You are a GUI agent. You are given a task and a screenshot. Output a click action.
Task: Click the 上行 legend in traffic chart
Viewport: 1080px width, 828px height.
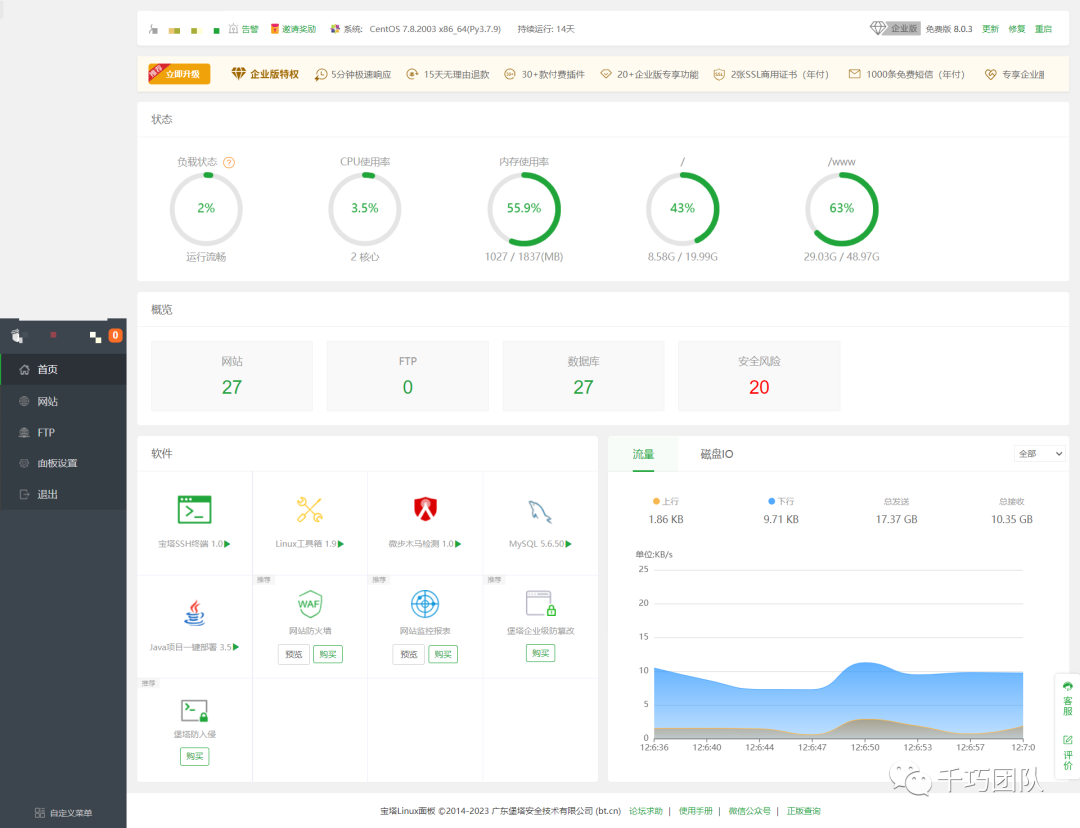pos(665,501)
